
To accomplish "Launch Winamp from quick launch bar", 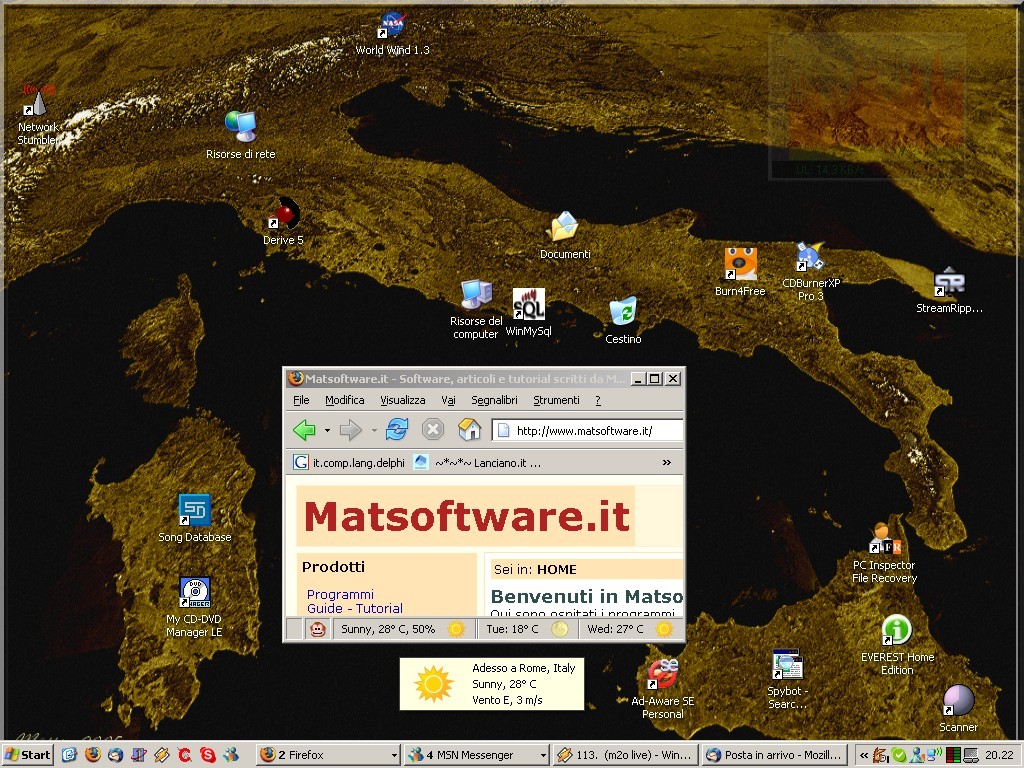I will (x=162, y=755).
